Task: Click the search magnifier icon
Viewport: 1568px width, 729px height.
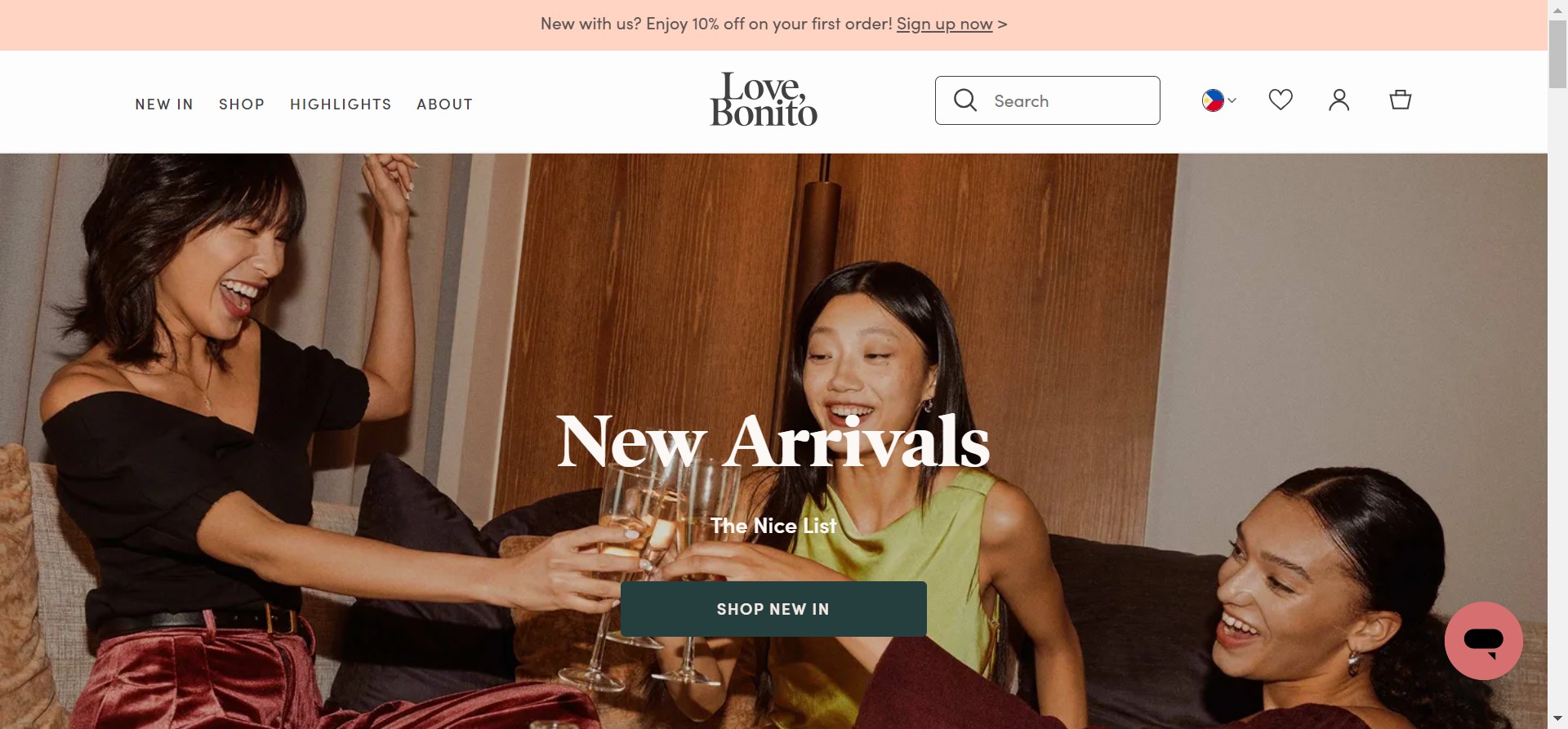Action: 965,100
